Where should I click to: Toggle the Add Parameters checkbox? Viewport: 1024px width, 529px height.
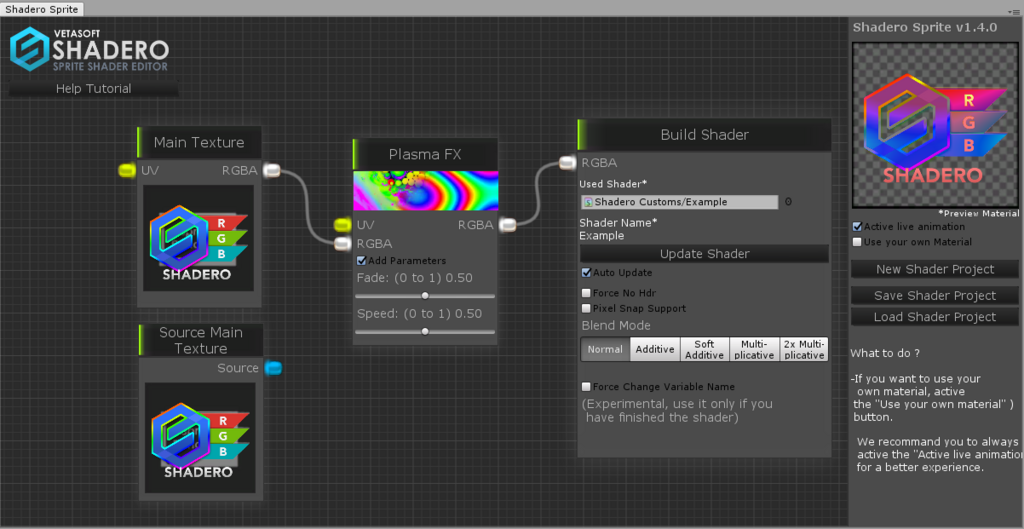point(362,261)
